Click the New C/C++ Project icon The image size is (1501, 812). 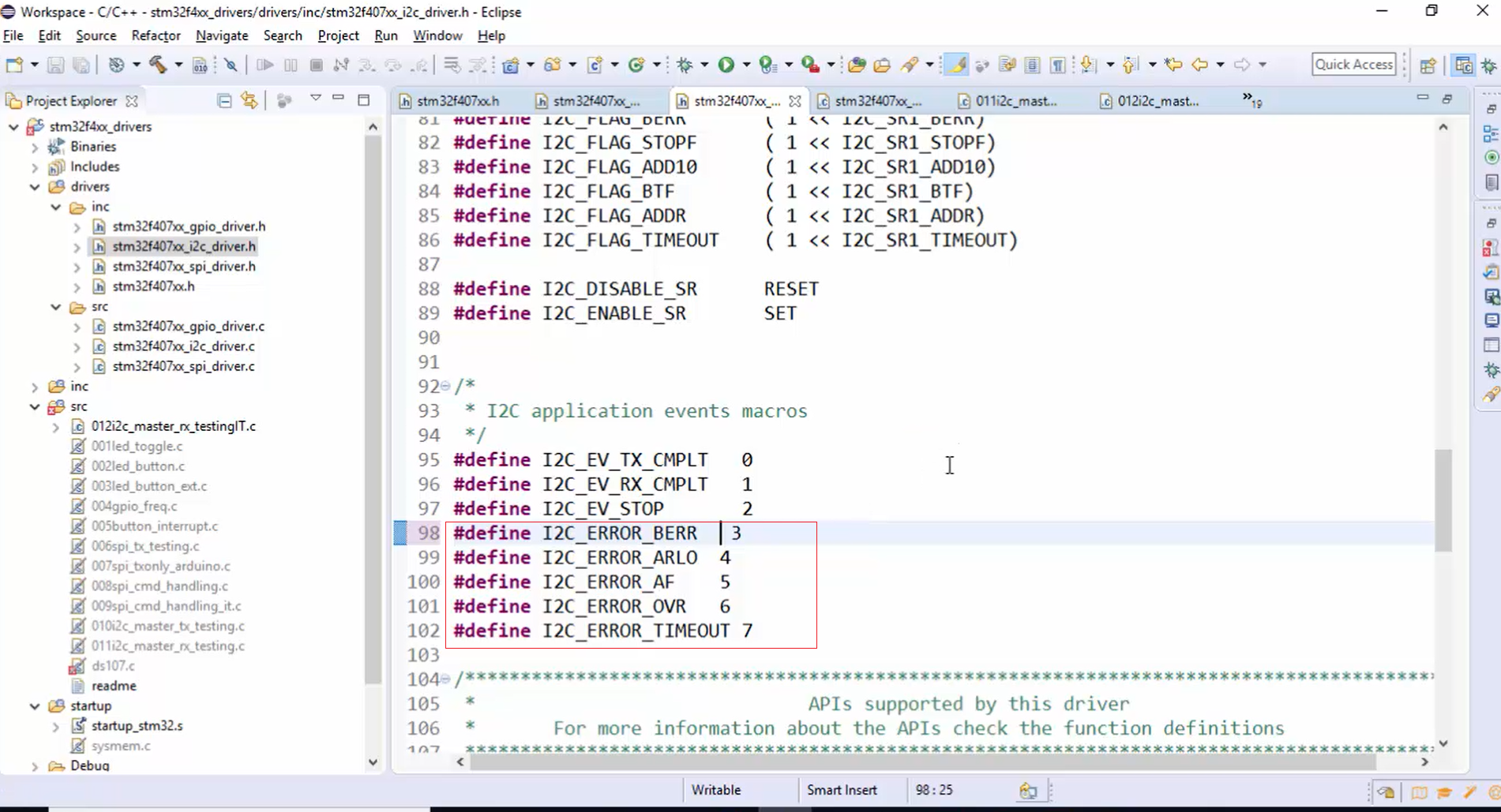[x=511, y=65]
